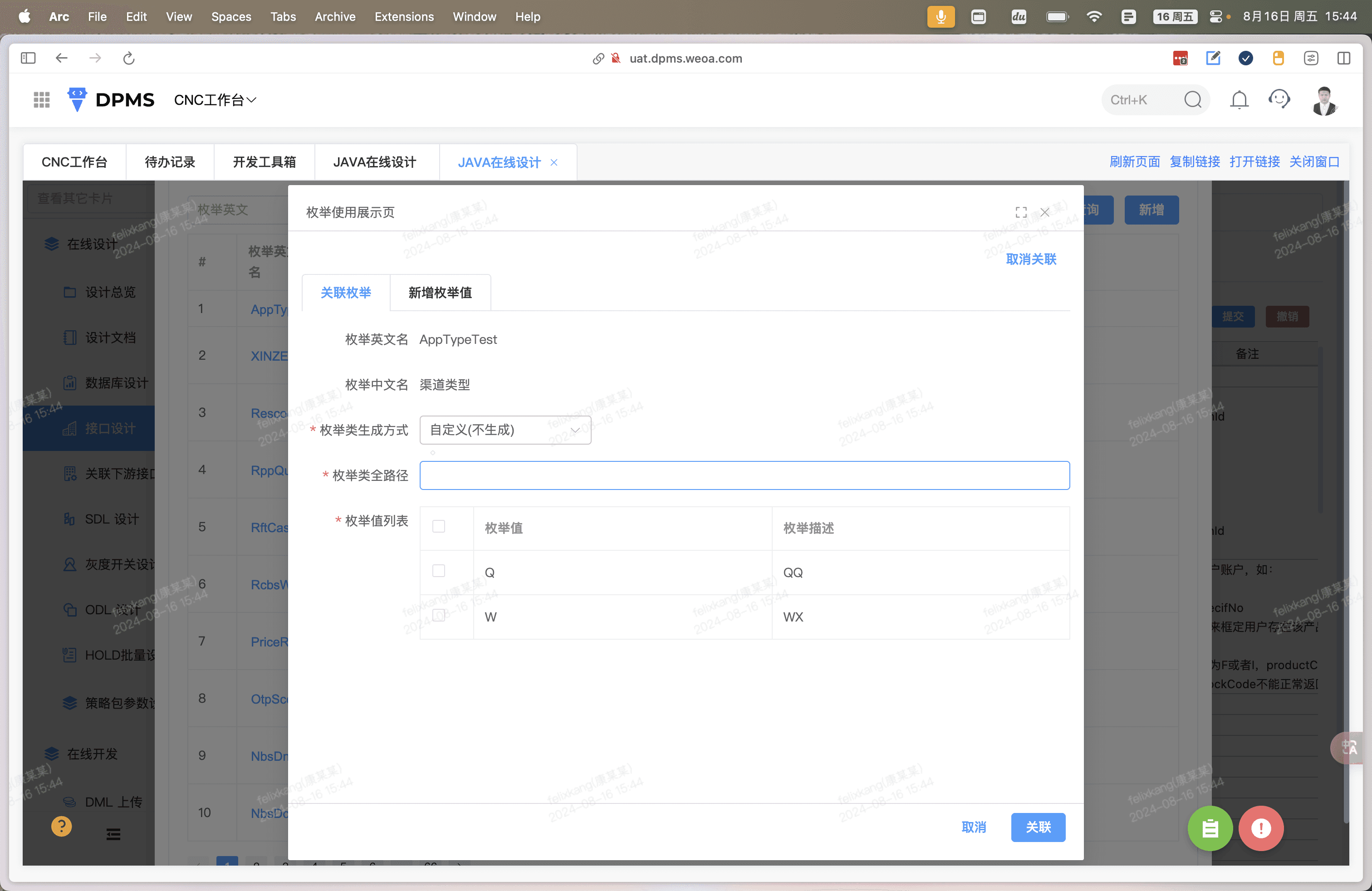Click the blue checkmark extension icon
The width and height of the screenshot is (1372, 891).
pos(1246,58)
